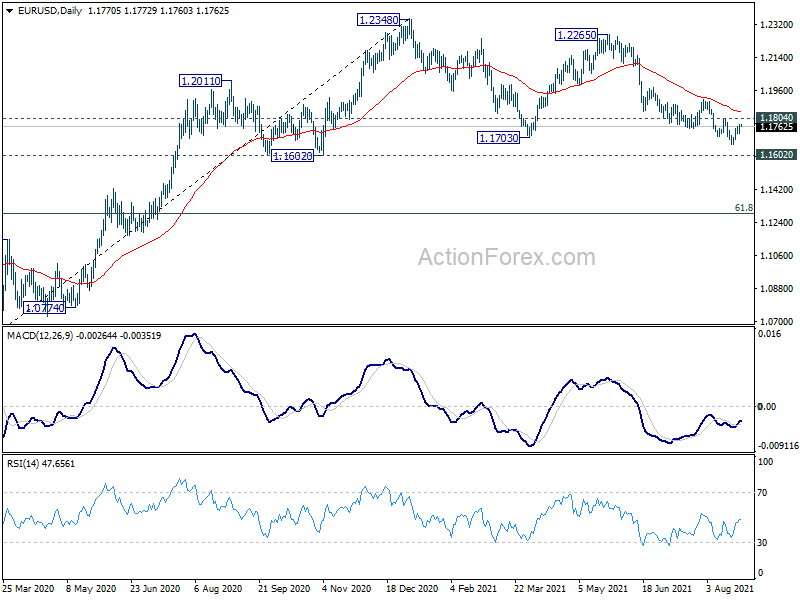This screenshot has height=600, width=800.
Task: Select the 1.23480 price label
Action: pyautogui.click(x=378, y=20)
